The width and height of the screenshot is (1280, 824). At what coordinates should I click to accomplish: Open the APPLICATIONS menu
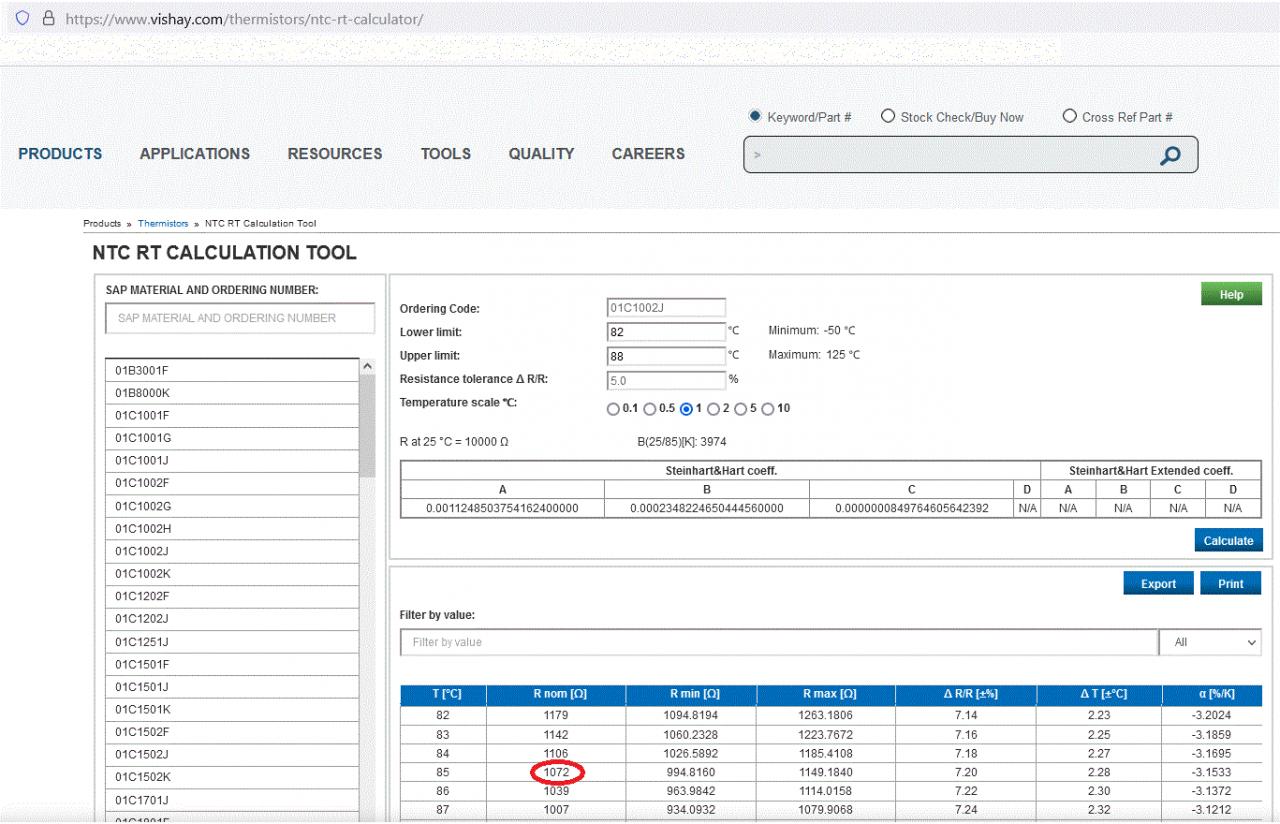pos(195,154)
